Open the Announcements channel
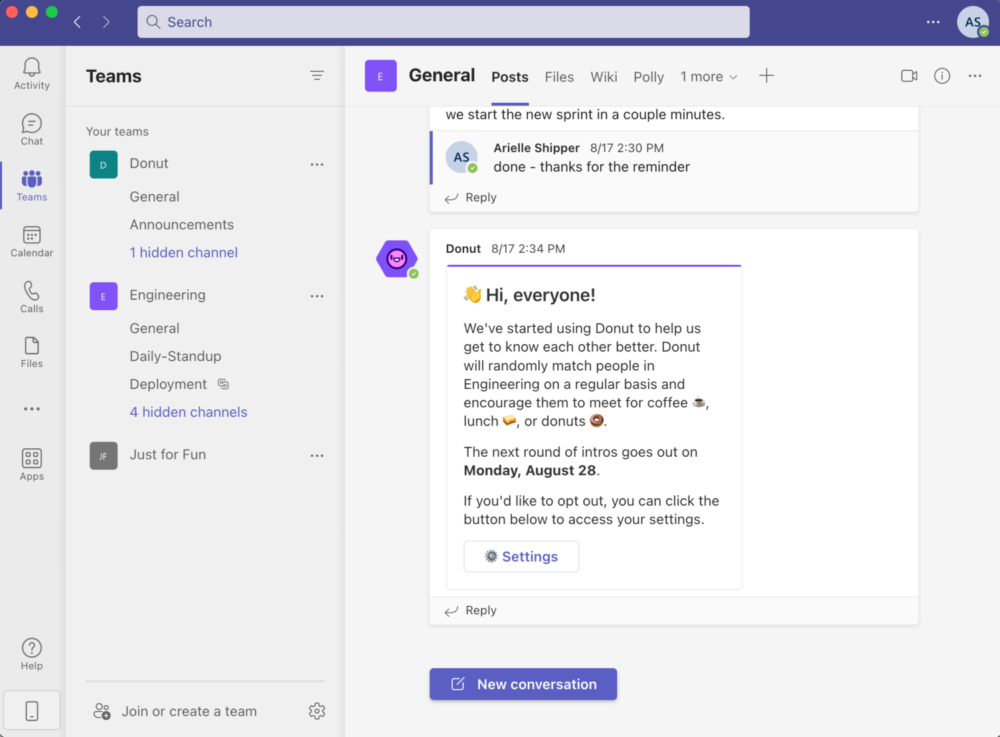The height and width of the screenshot is (737, 1000). (x=182, y=224)
